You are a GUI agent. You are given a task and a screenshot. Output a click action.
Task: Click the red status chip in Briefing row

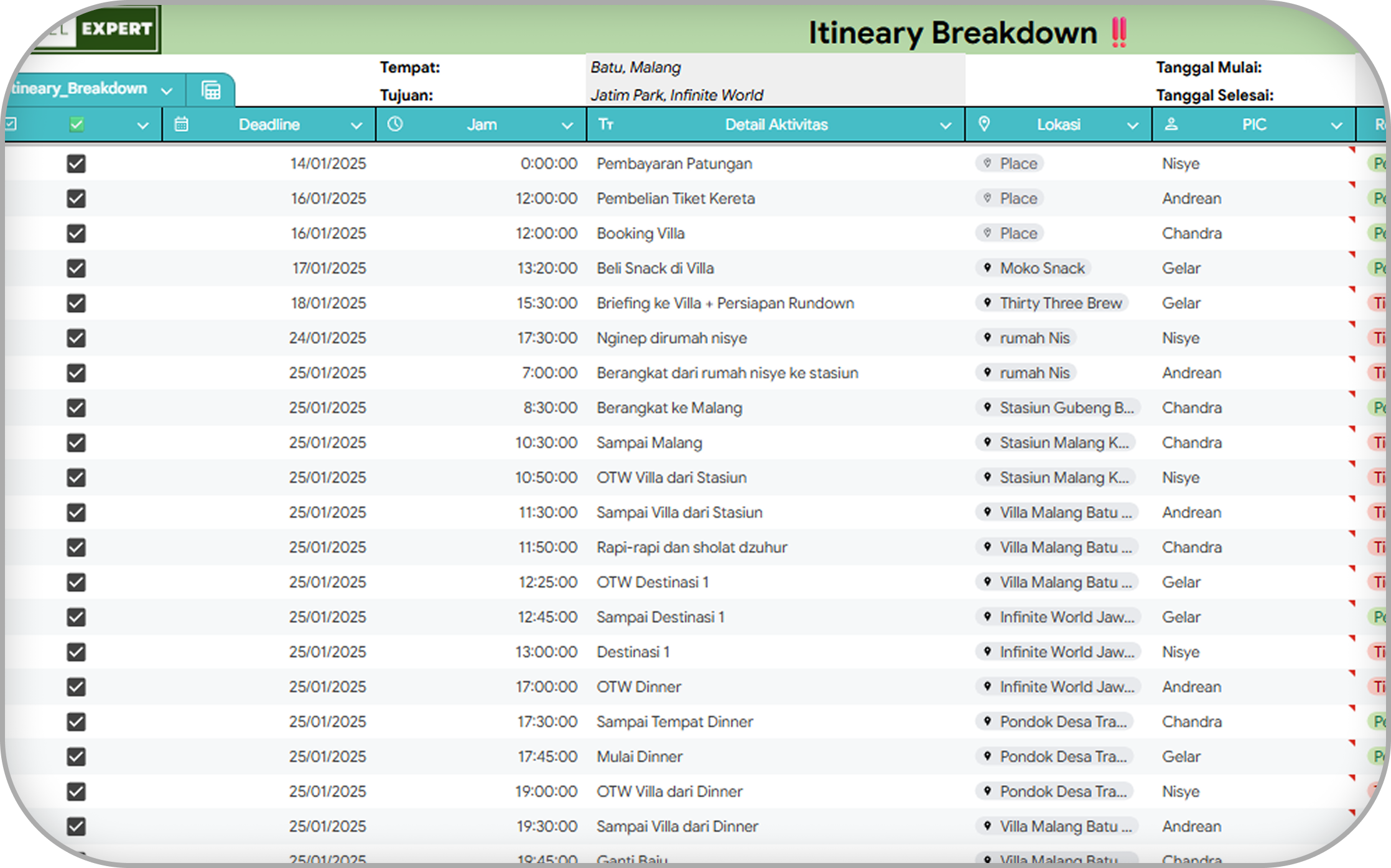(1379, 303)
